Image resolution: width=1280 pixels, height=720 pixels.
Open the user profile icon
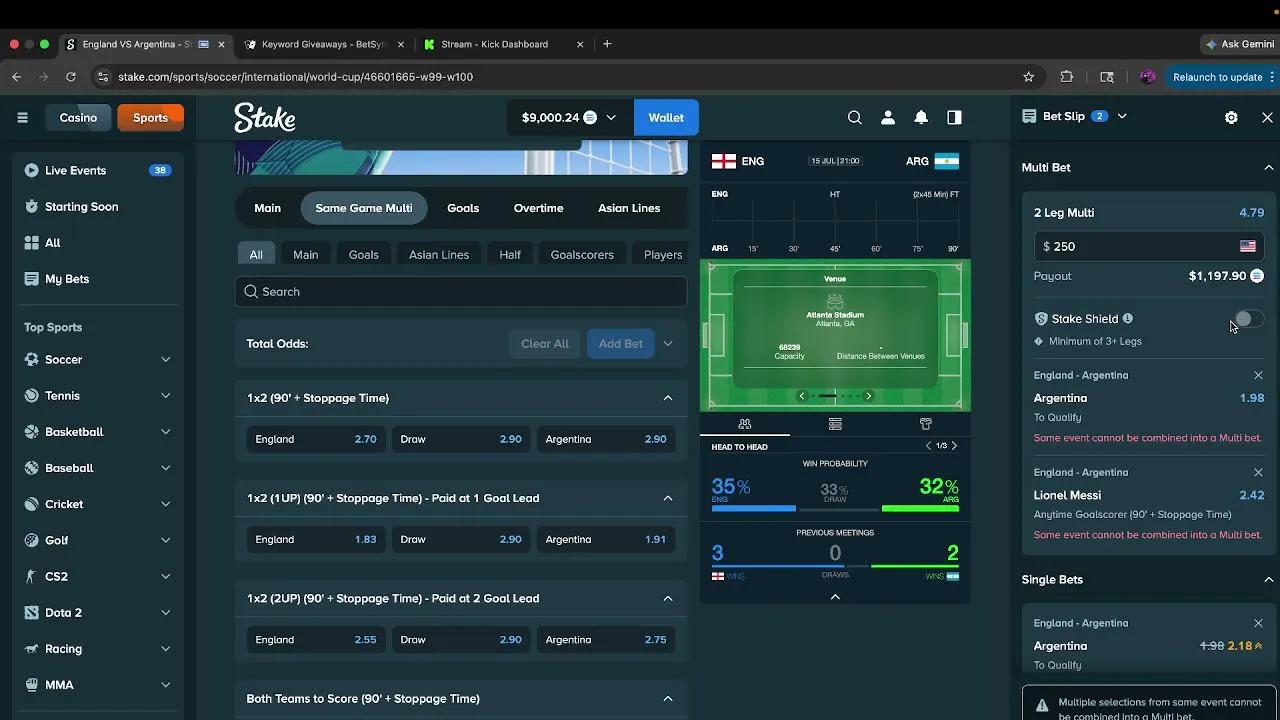tap(887, 118)
